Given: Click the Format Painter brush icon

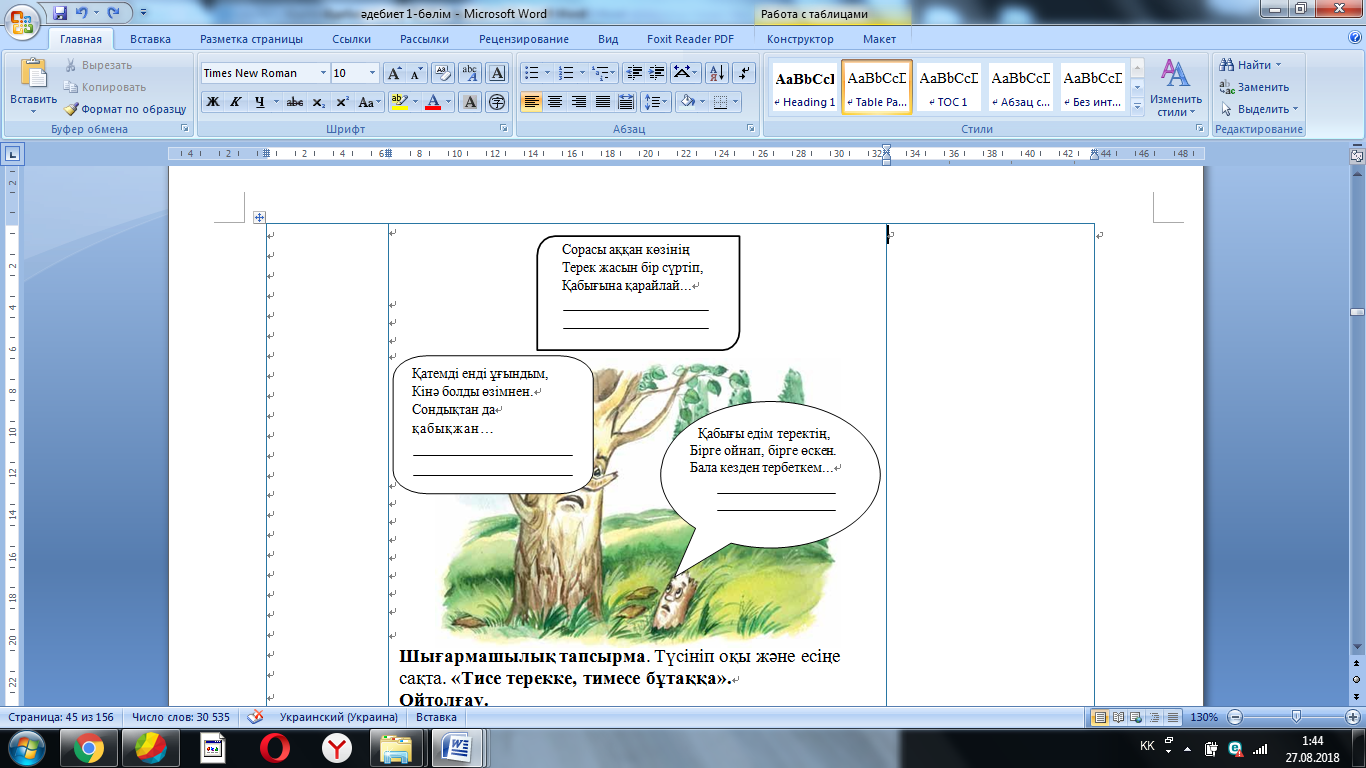Looking at the screenshot, I should [x=72, y=109].
